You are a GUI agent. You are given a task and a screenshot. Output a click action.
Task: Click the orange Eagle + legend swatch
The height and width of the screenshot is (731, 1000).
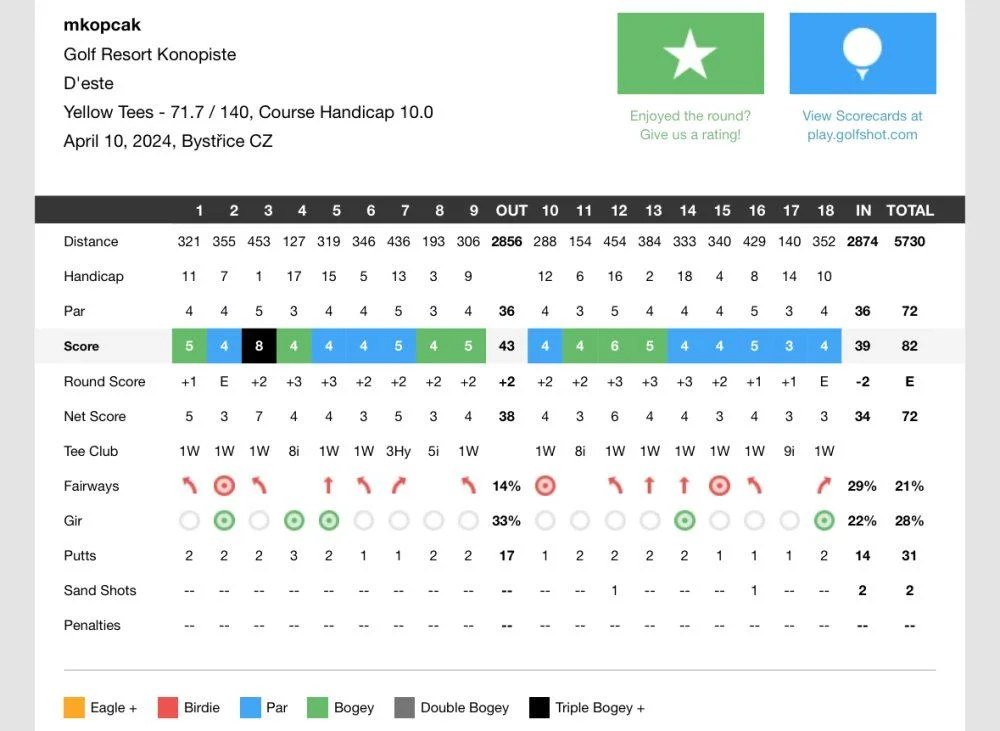pyautogui.click(x=74, y=707)
